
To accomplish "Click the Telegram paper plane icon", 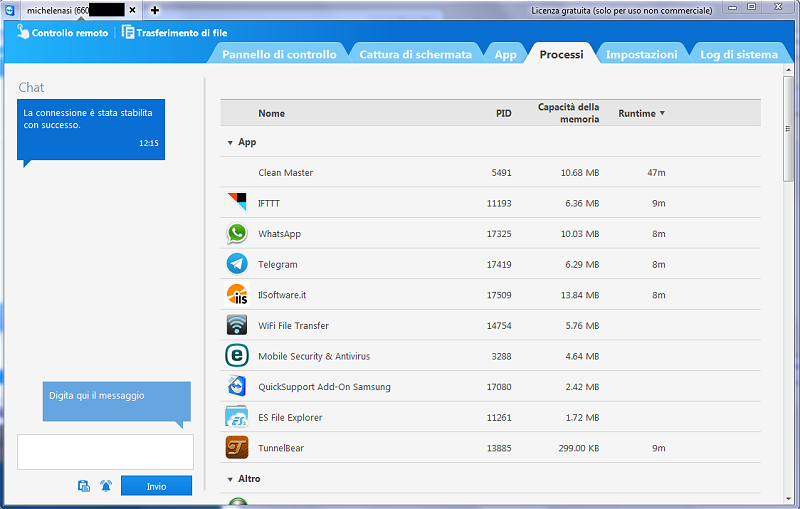I will click(x=237, y=264).
